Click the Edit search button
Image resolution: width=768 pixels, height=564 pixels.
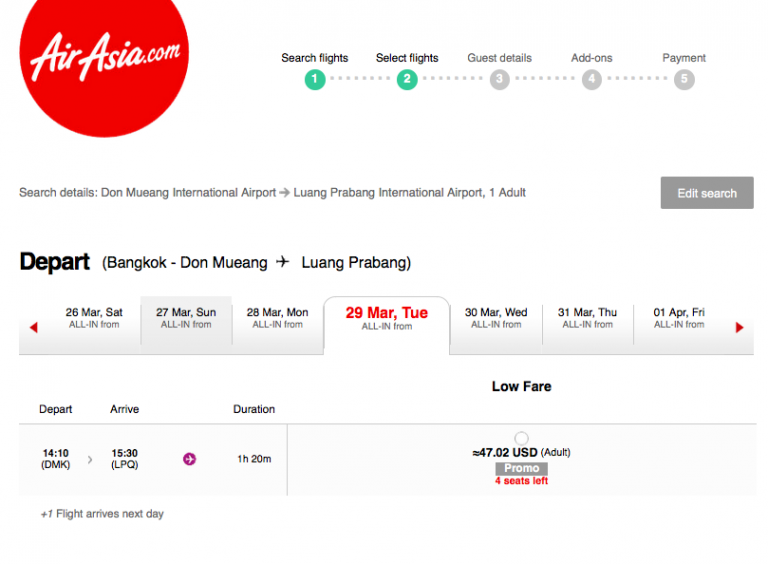pyautogui.click(x=707, y=193)
